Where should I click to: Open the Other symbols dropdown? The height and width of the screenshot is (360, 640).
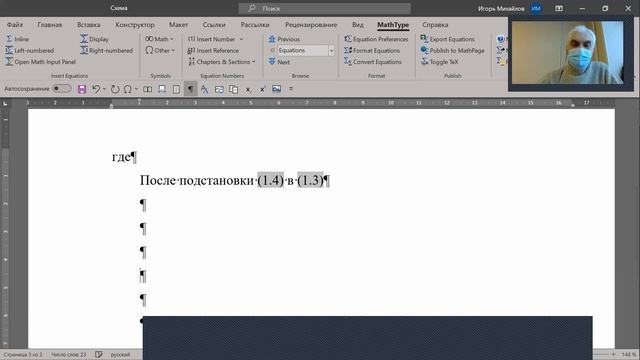(160, 51)
